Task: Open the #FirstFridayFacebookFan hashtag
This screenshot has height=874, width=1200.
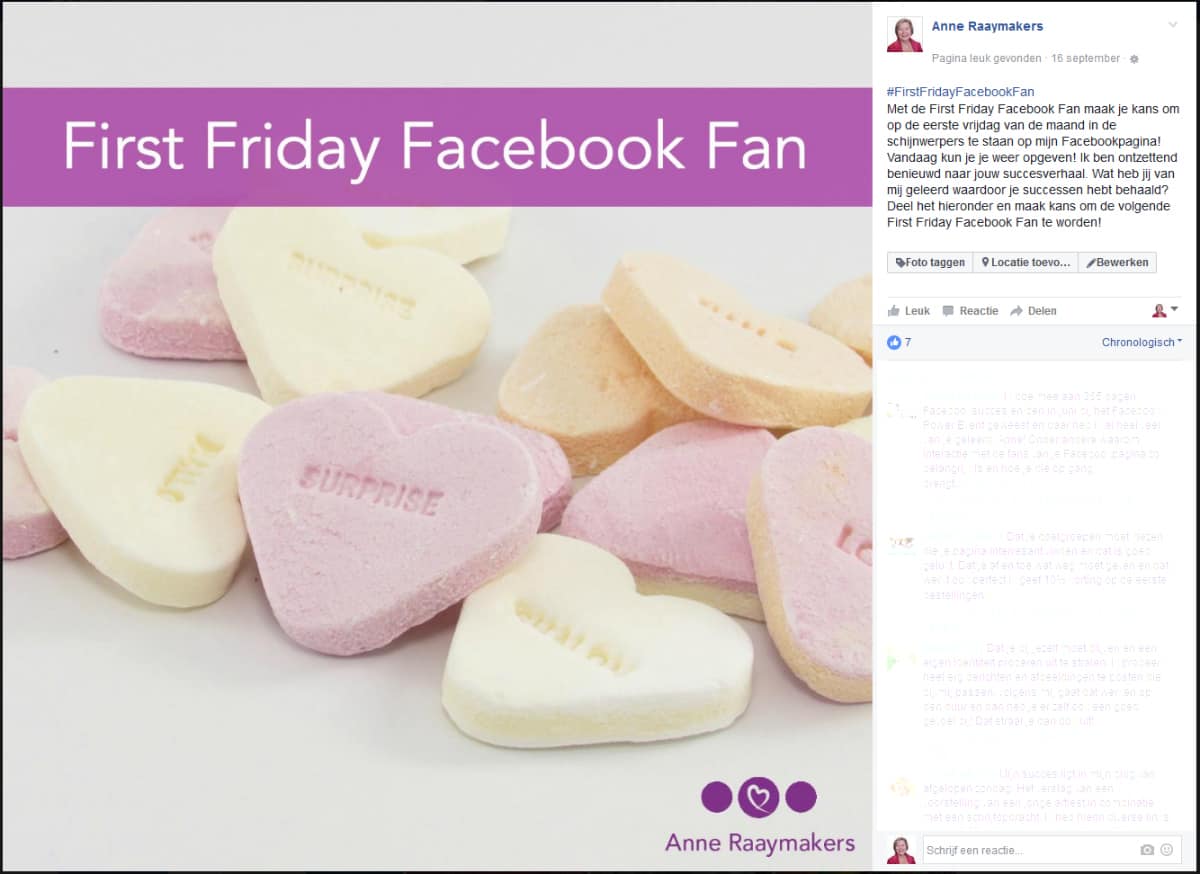Action: click(960, 92)
